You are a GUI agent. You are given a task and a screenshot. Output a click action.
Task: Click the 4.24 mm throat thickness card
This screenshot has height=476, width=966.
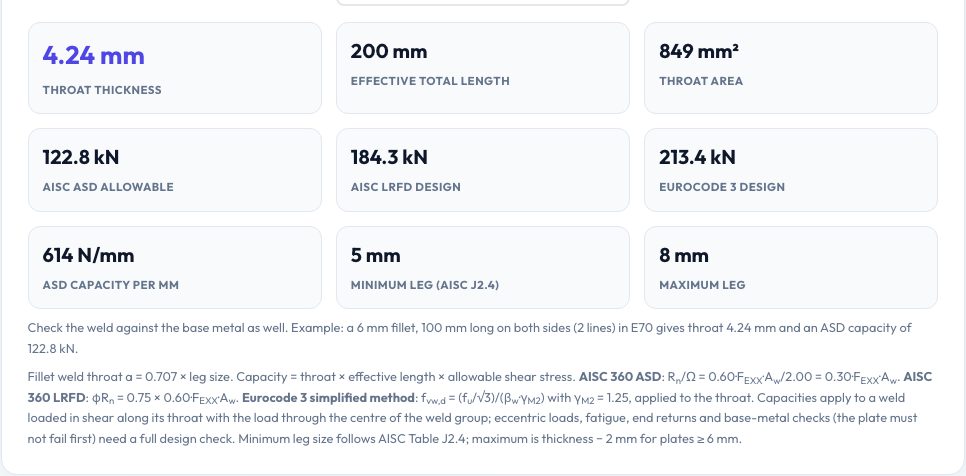coord(175,68)
